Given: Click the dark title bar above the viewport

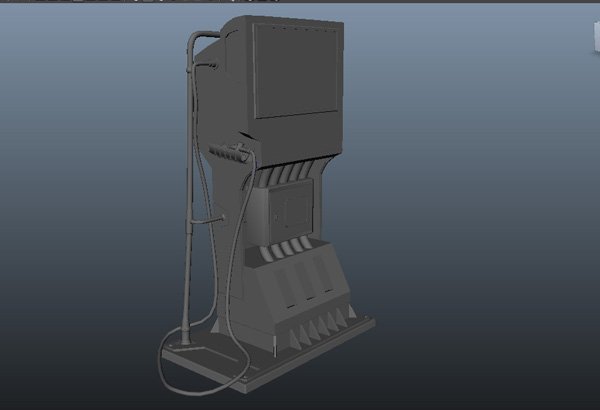Looking at the screenshot, I should (x=300, y=2).
